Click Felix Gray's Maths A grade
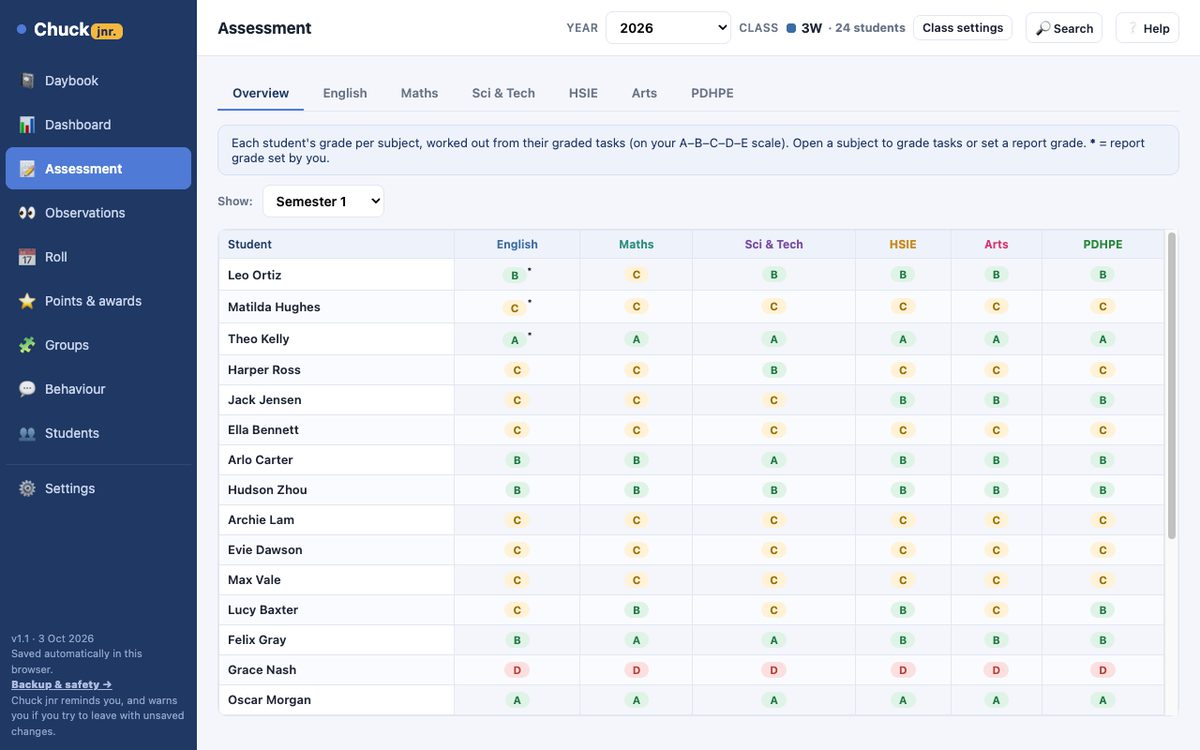Viewport: 1200px width, 750px height. pyautogui.click(x=636, y=640)
